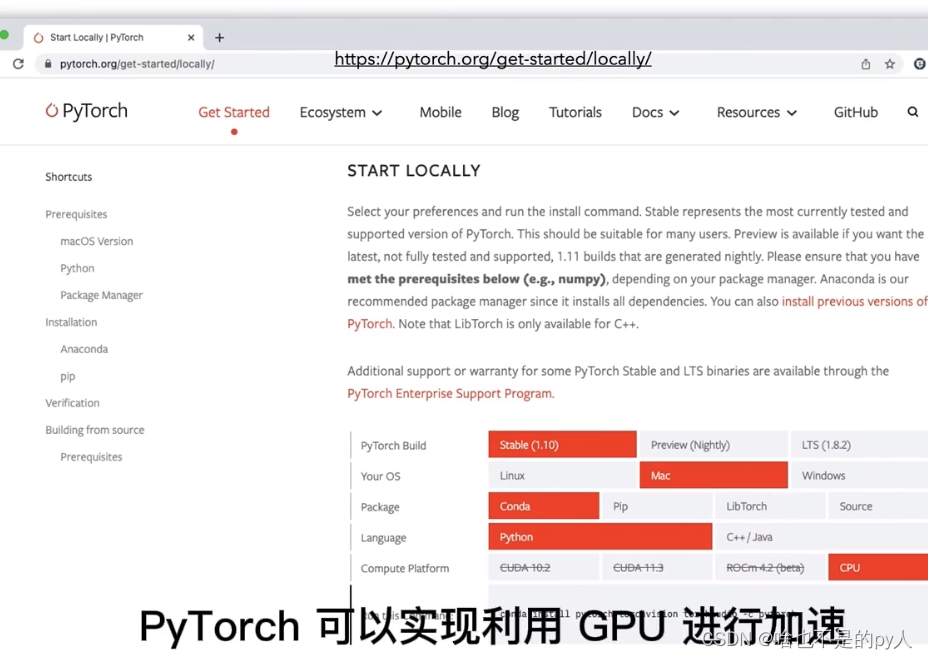Viewport: 928px width, 659px height.
Task: Click the Your OS row label
Action: click(x=381, y=476)
